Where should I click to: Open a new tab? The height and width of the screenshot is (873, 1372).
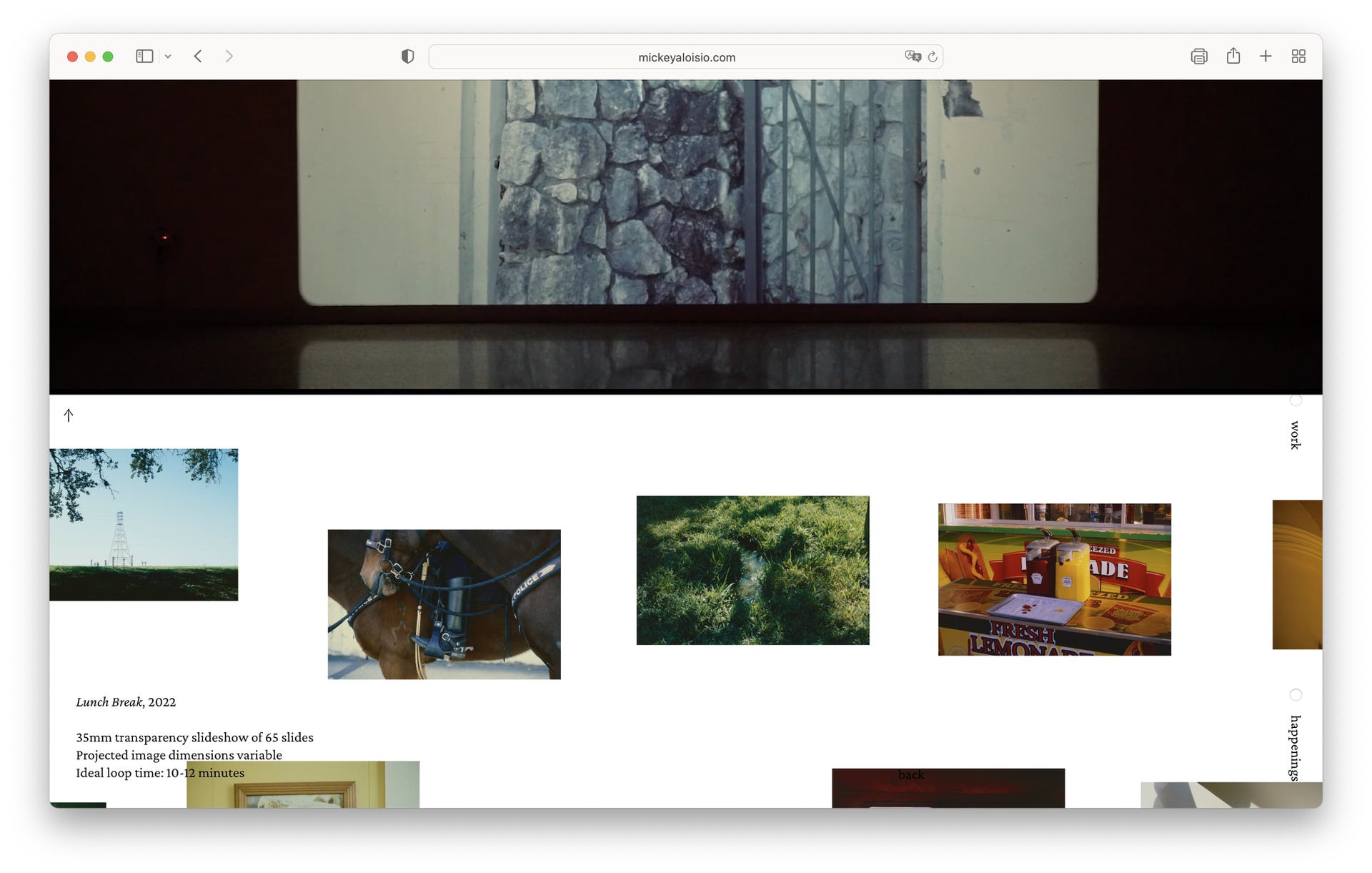point(1266,56)
